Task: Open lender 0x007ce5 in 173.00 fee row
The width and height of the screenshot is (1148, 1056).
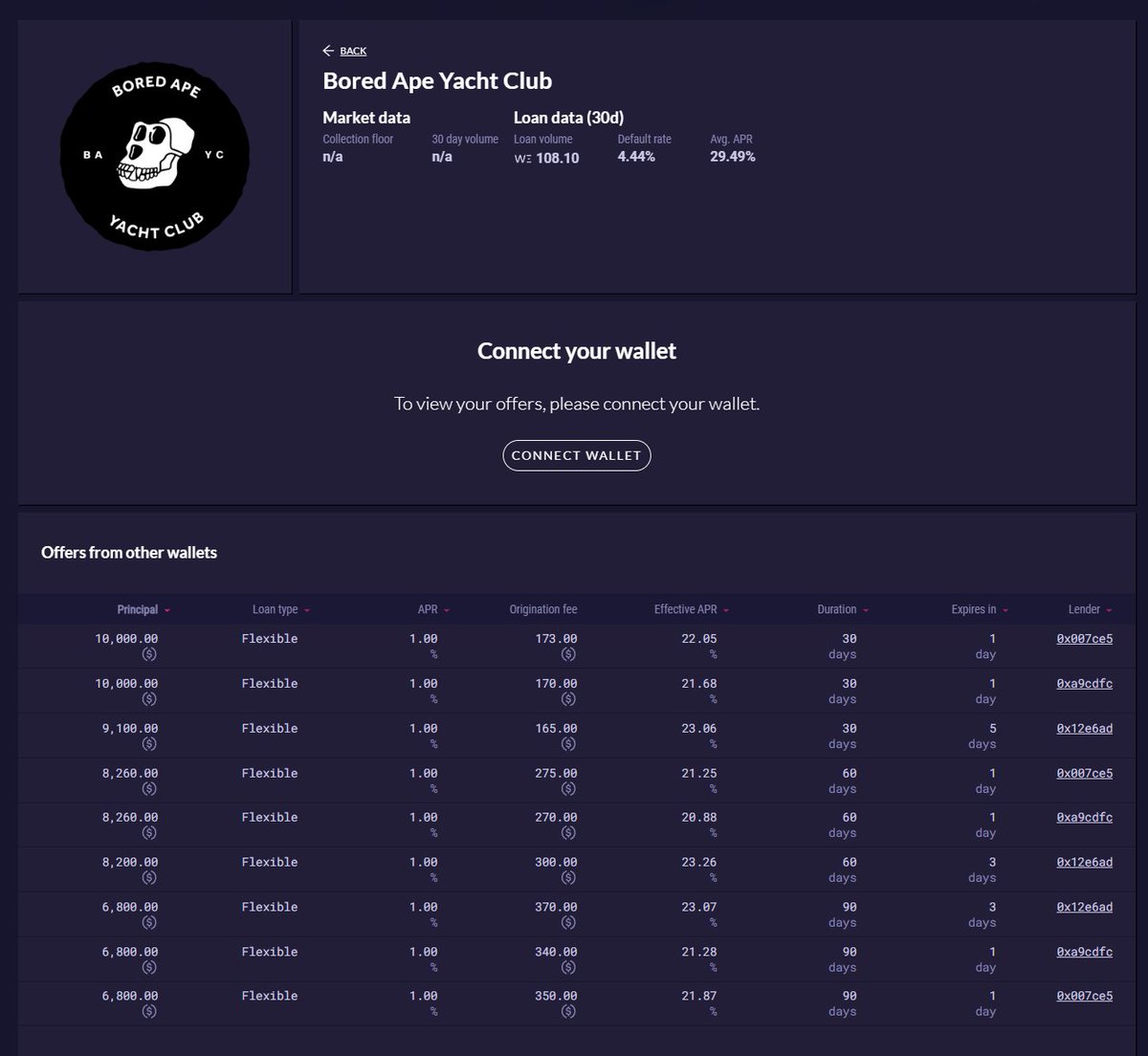Action: tap(1085, 639)
